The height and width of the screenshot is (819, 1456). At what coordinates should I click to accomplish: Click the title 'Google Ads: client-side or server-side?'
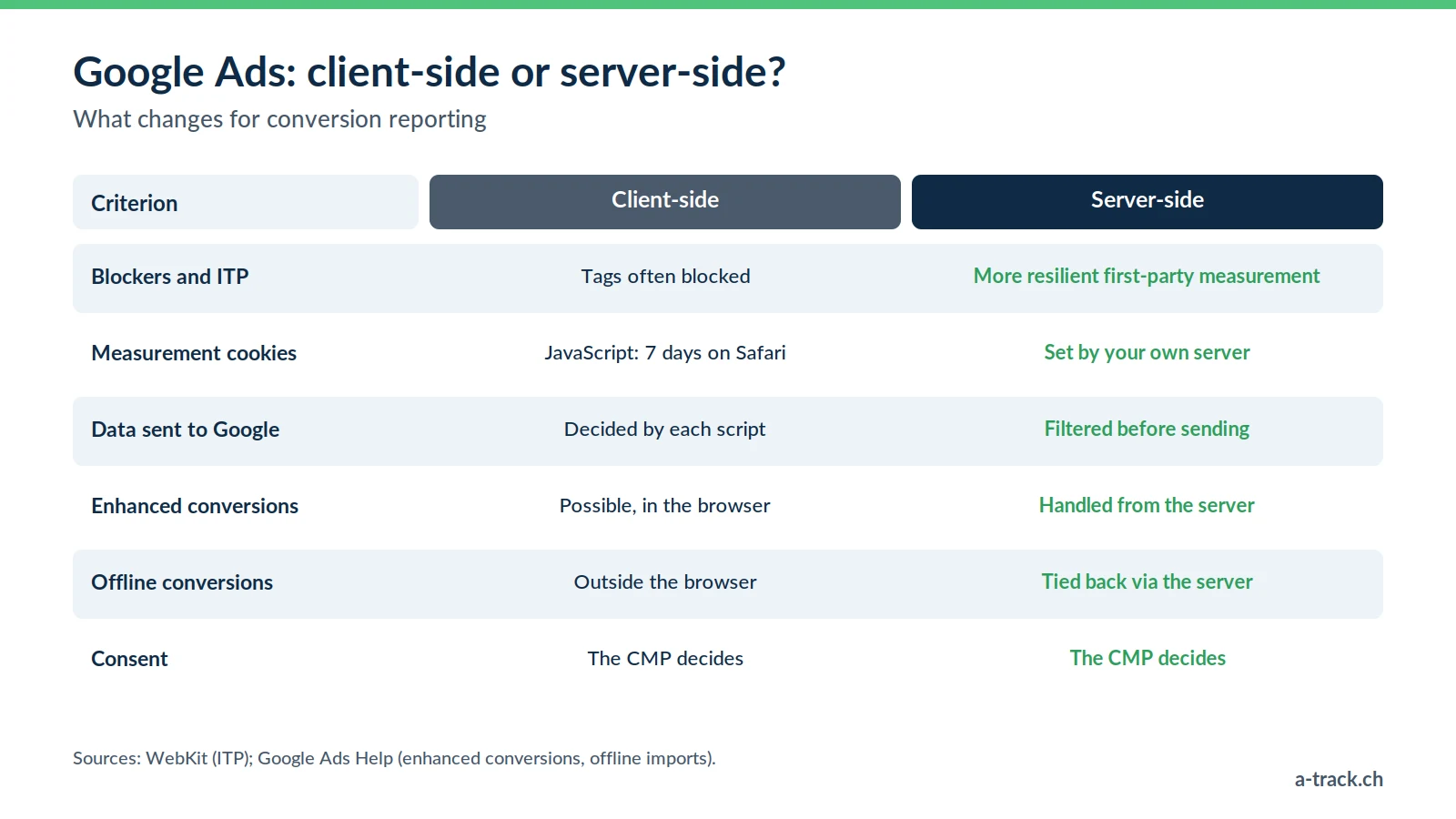[x=429, y=73]
